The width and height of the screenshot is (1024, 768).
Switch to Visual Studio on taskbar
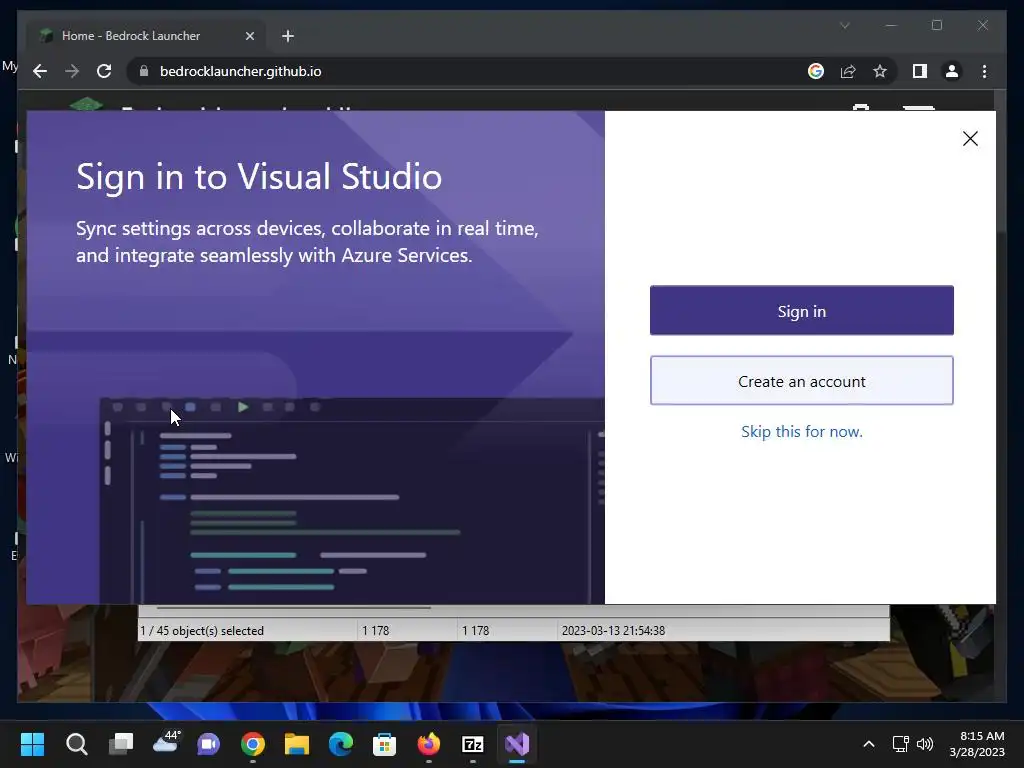point(517,744)
